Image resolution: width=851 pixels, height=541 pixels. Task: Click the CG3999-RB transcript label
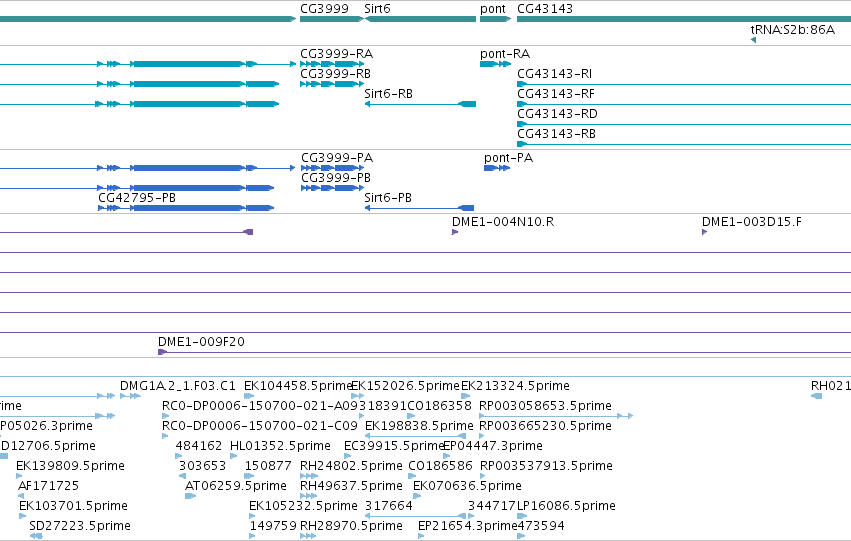[335, 74]
